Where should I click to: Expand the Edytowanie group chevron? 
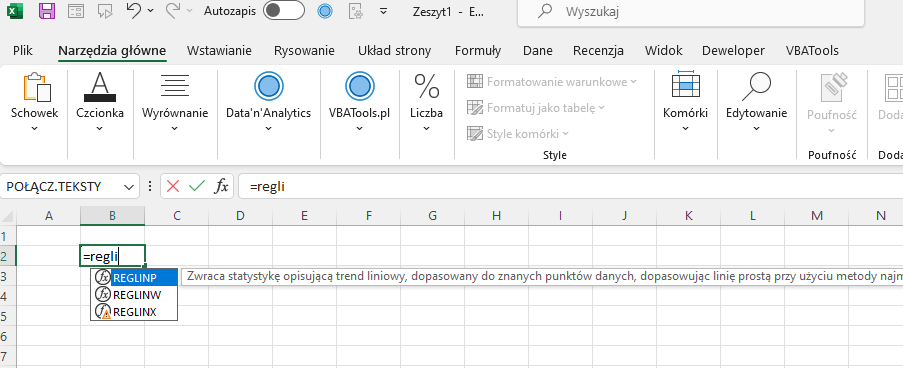tap(756, 128)
